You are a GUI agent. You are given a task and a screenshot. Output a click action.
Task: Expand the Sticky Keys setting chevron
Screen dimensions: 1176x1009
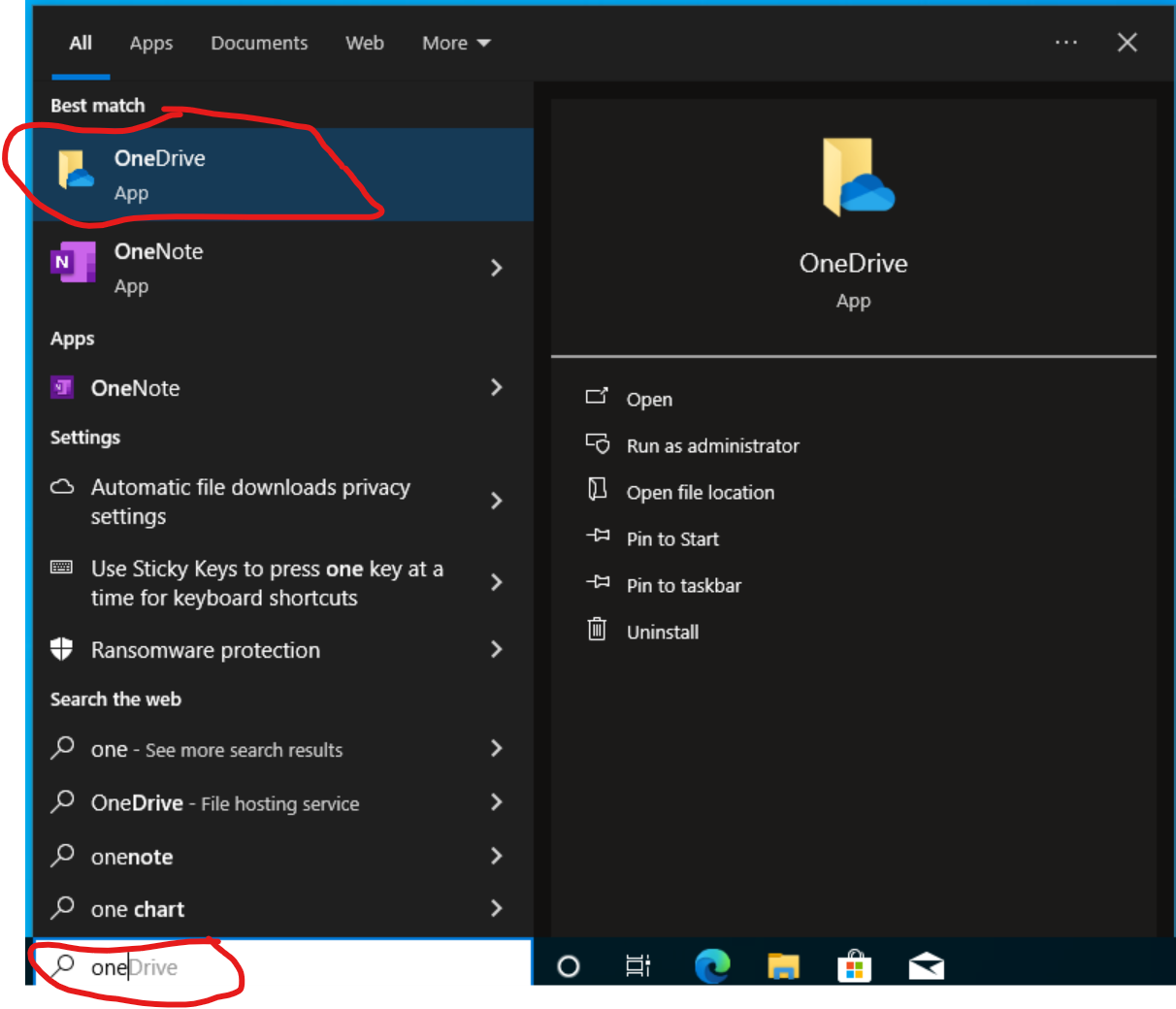pyautogui.click(x=497, y=582)
